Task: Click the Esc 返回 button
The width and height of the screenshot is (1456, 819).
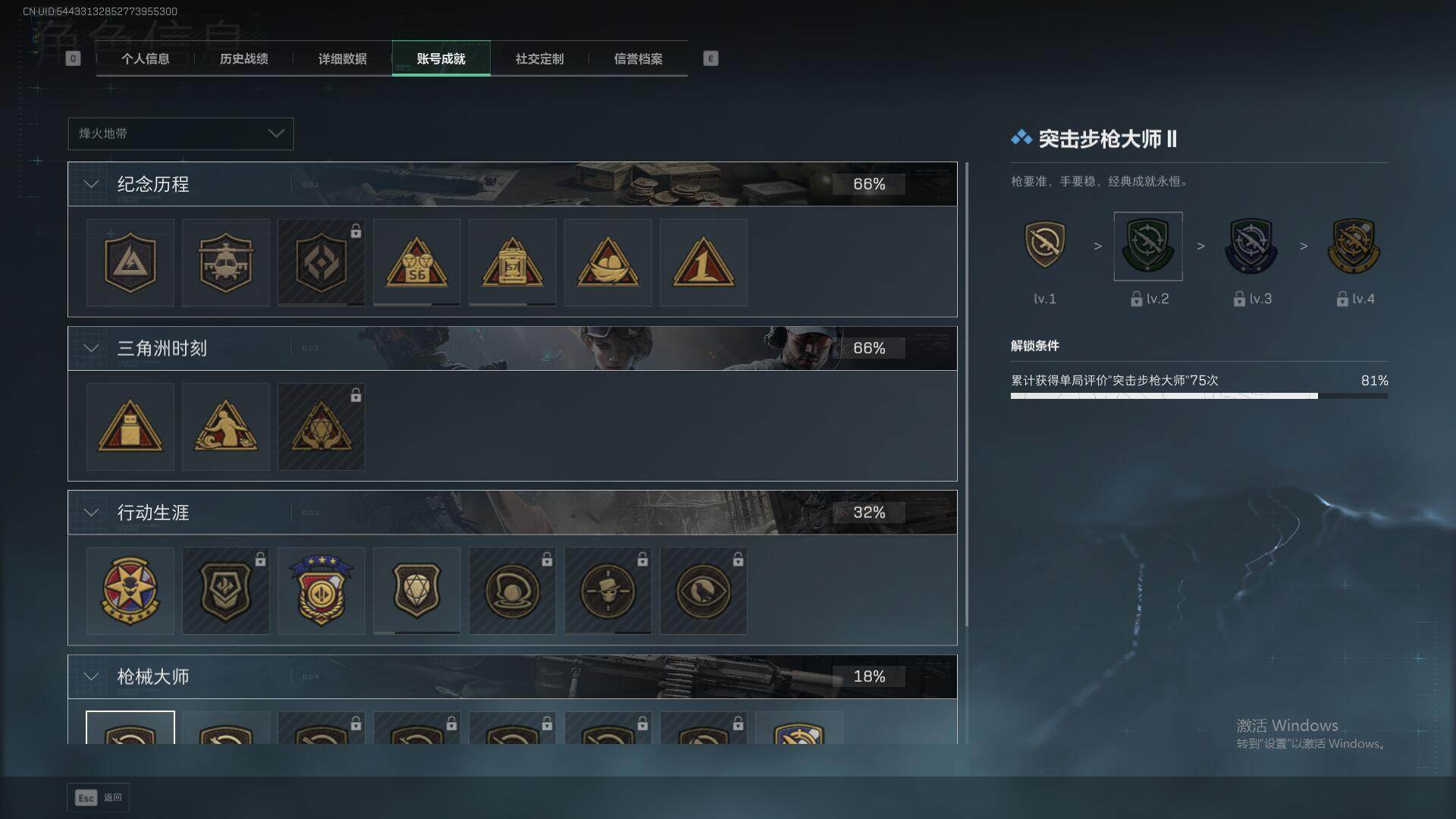Action: [99, 798]
